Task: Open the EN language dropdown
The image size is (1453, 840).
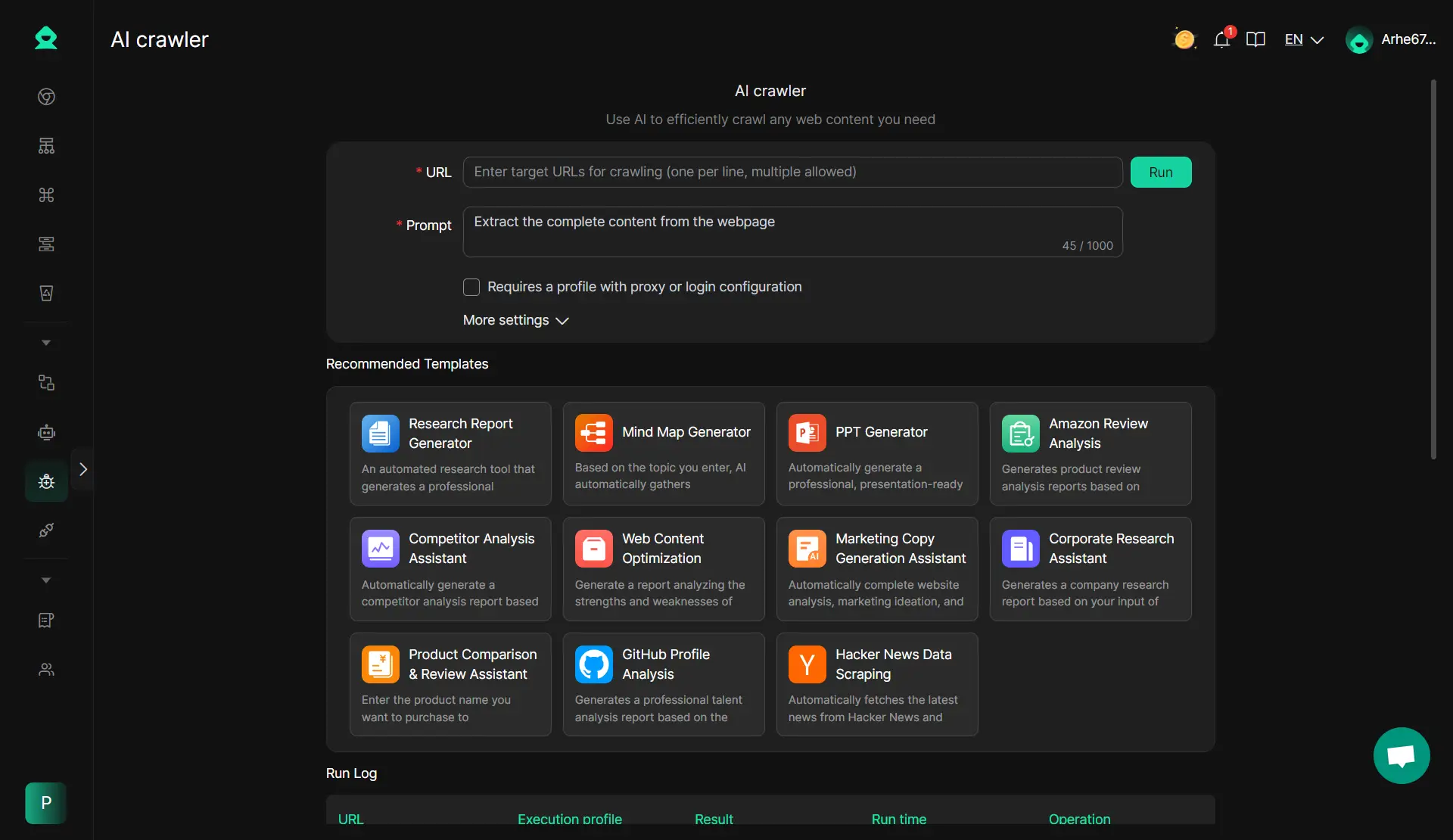Action: (1303, 39)
